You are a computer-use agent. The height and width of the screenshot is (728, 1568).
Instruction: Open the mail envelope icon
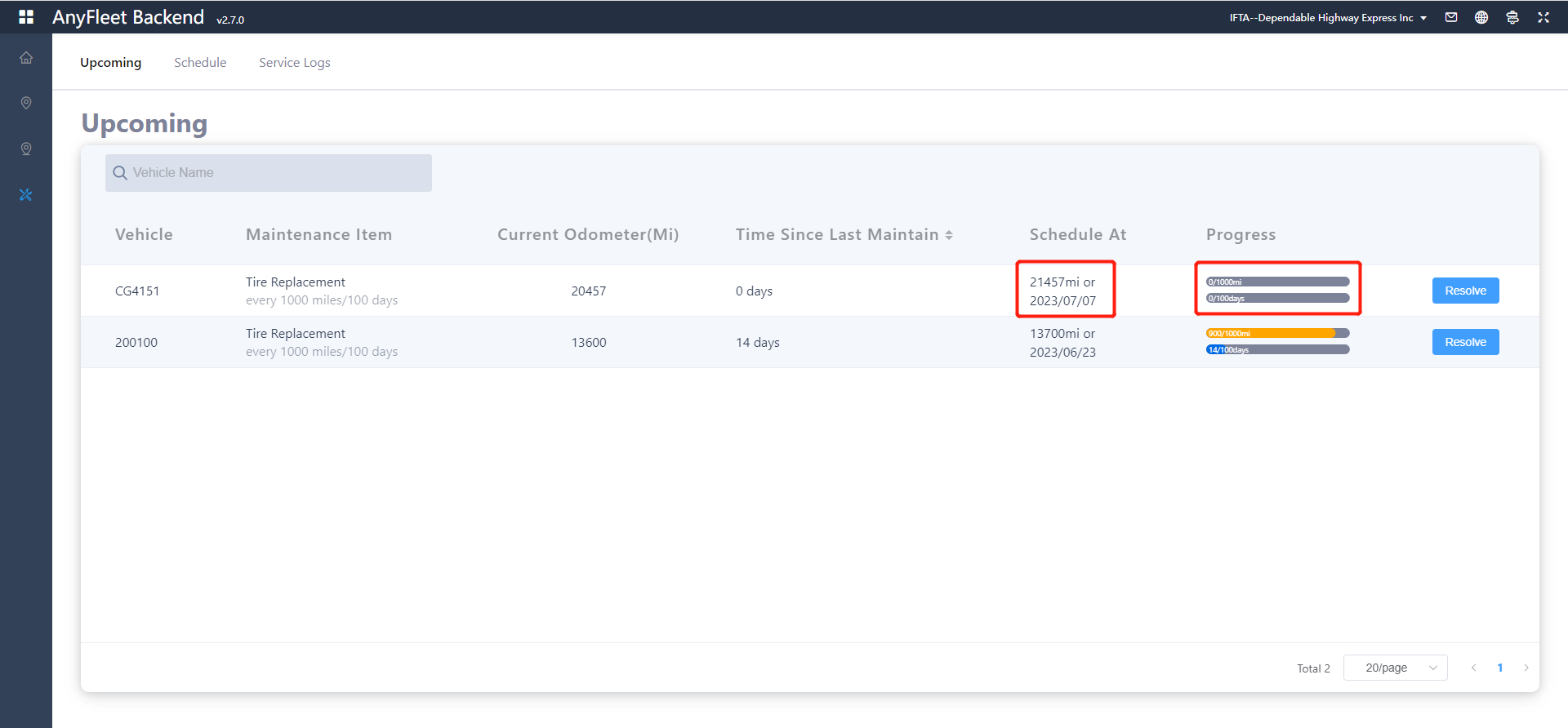(1451, 17)
